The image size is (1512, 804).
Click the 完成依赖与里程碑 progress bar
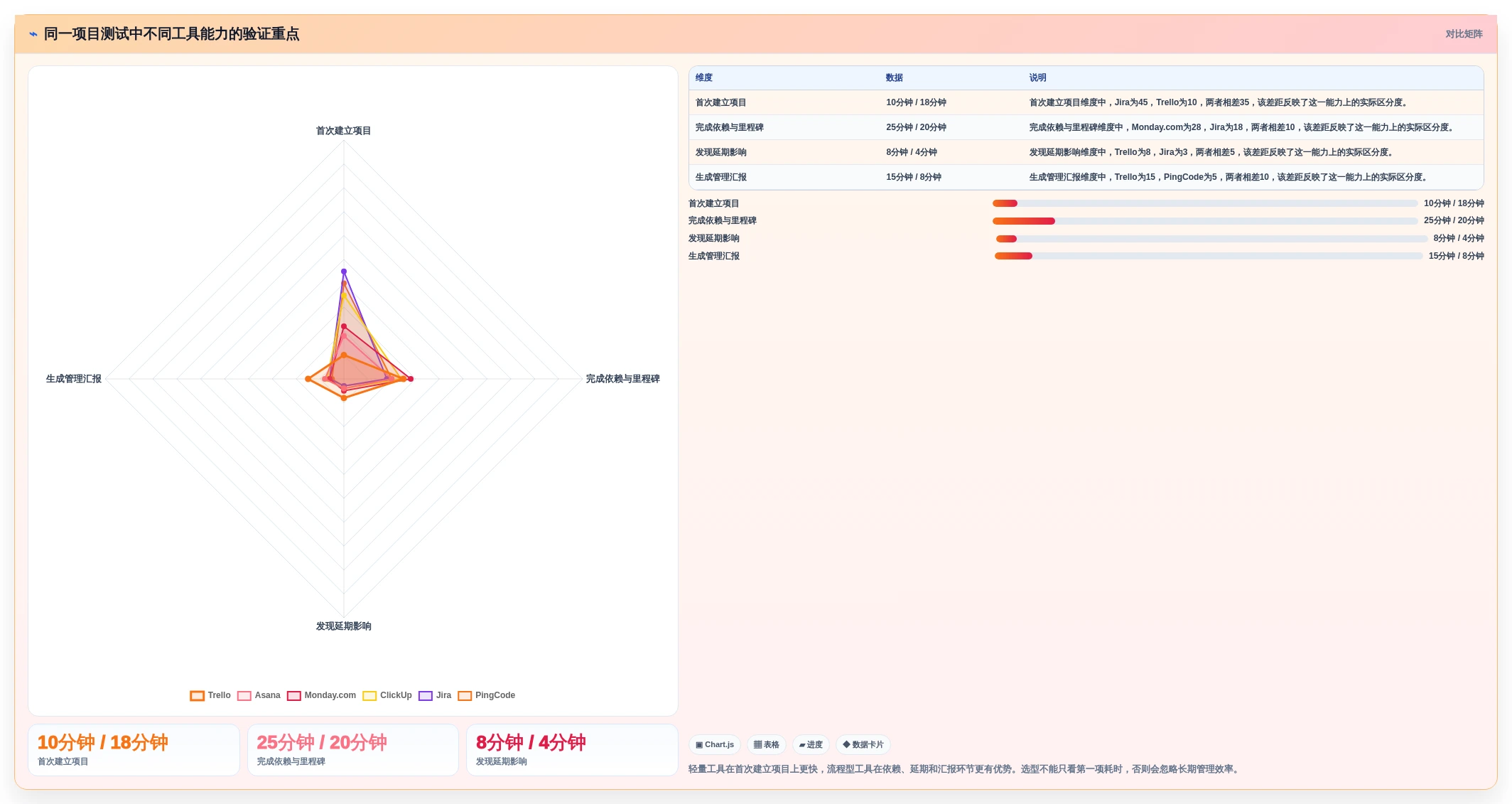(x=1205, y=221)
